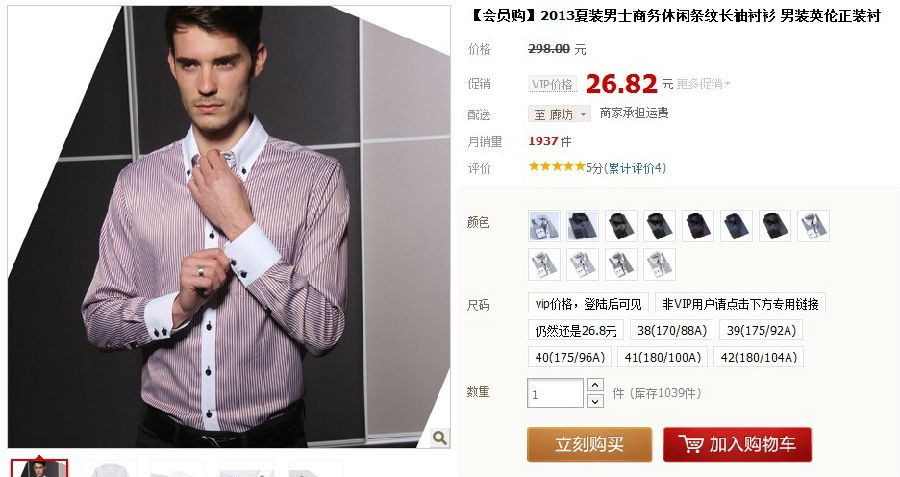Select size 42(180/104A)
Viewport: 900px width, 477px height.
[x=758, y=357]
